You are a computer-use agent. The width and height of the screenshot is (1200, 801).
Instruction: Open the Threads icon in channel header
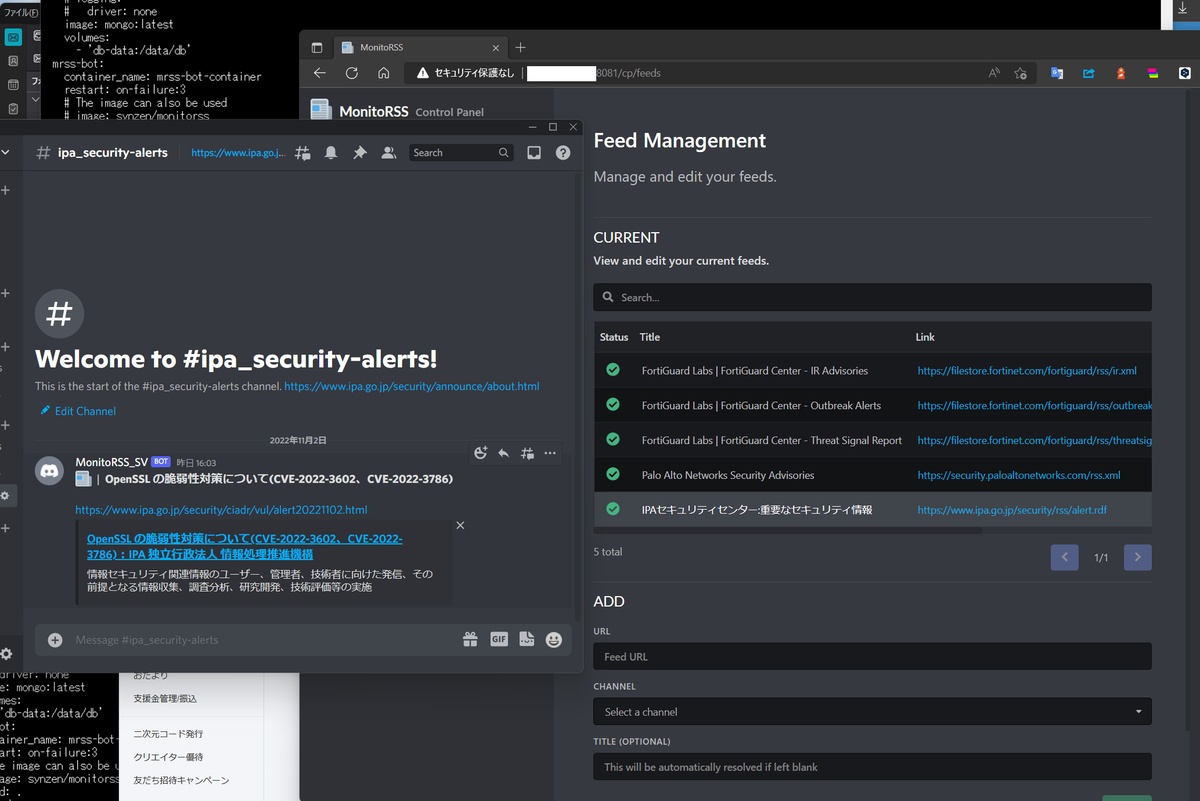click(302, 153)
